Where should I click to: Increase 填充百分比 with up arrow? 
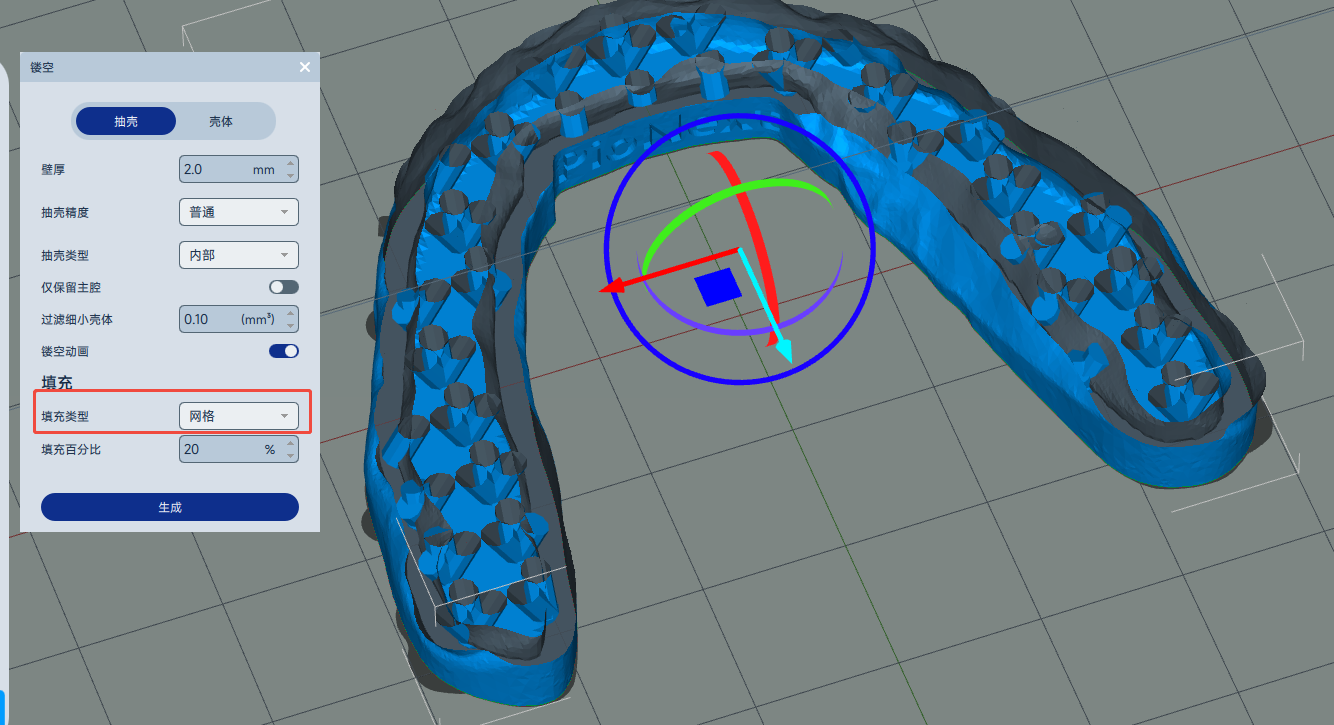tap(291, 443)
